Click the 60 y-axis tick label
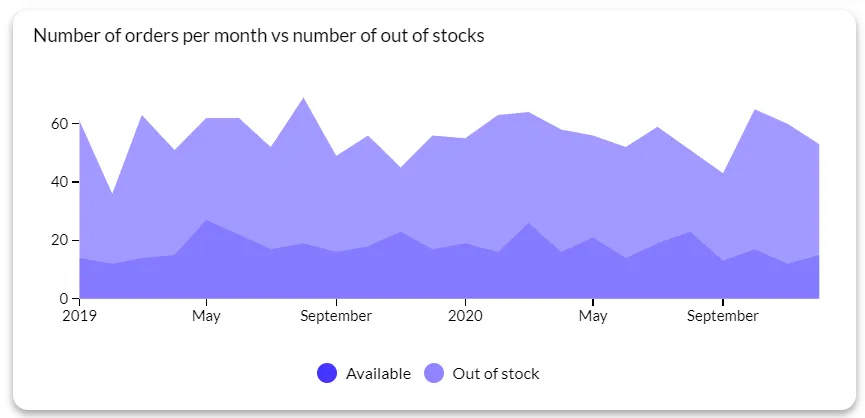865x418 pixels. coord(60,124)
